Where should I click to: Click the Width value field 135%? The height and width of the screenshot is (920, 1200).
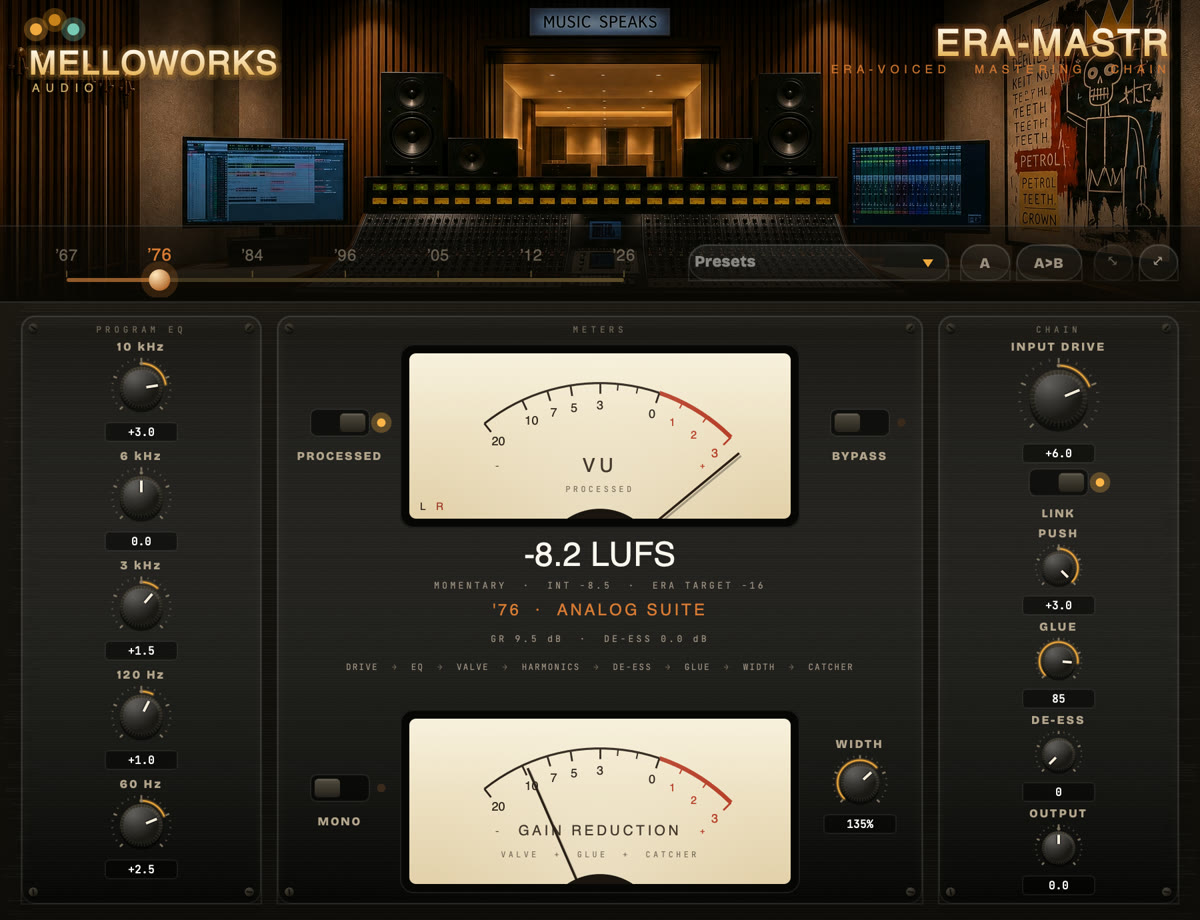859,824
